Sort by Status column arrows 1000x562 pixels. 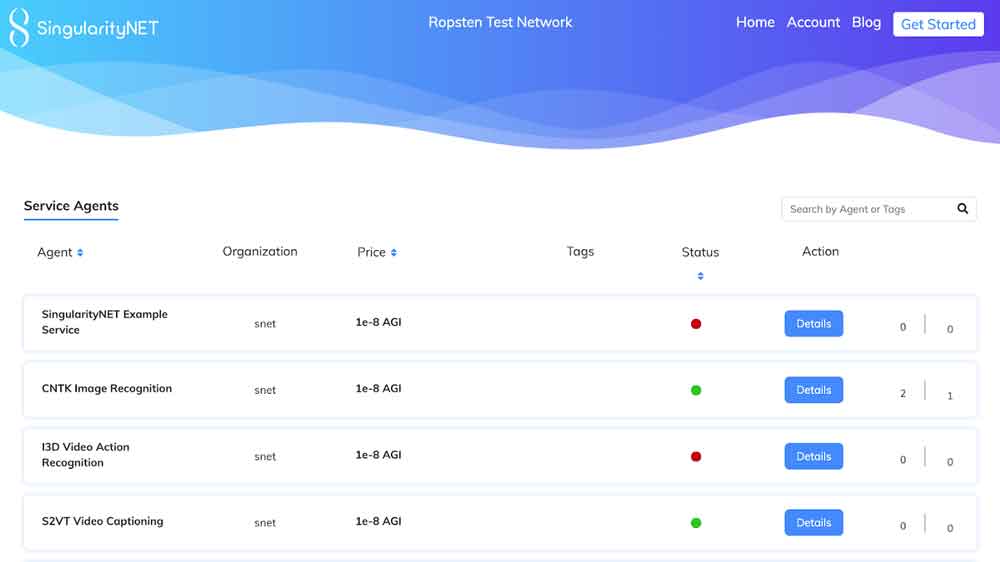tap(700, 276)
